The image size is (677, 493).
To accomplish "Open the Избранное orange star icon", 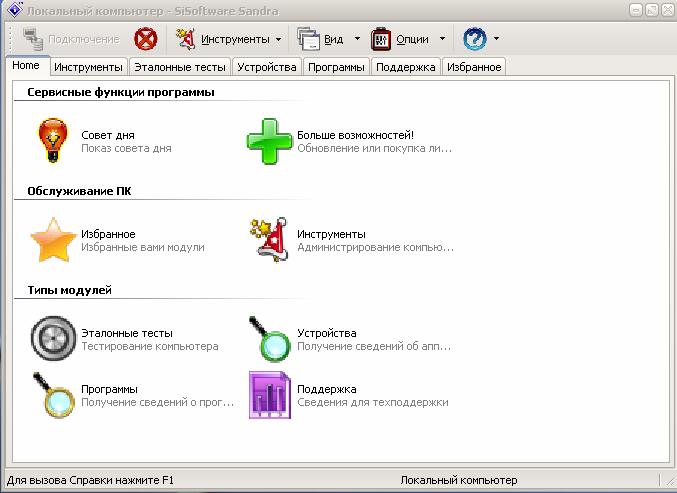I will pos(53,240).
